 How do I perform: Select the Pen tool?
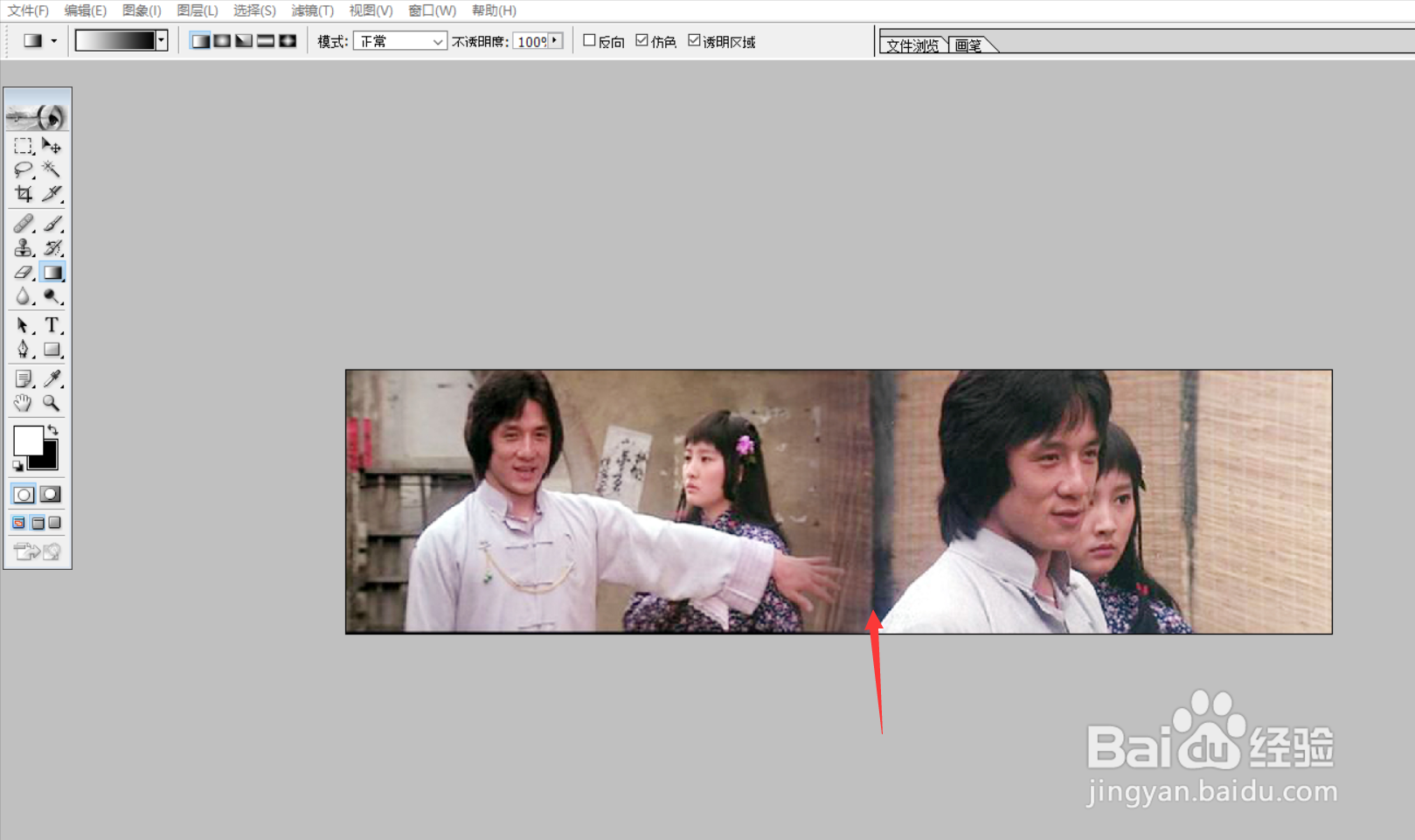24,350
